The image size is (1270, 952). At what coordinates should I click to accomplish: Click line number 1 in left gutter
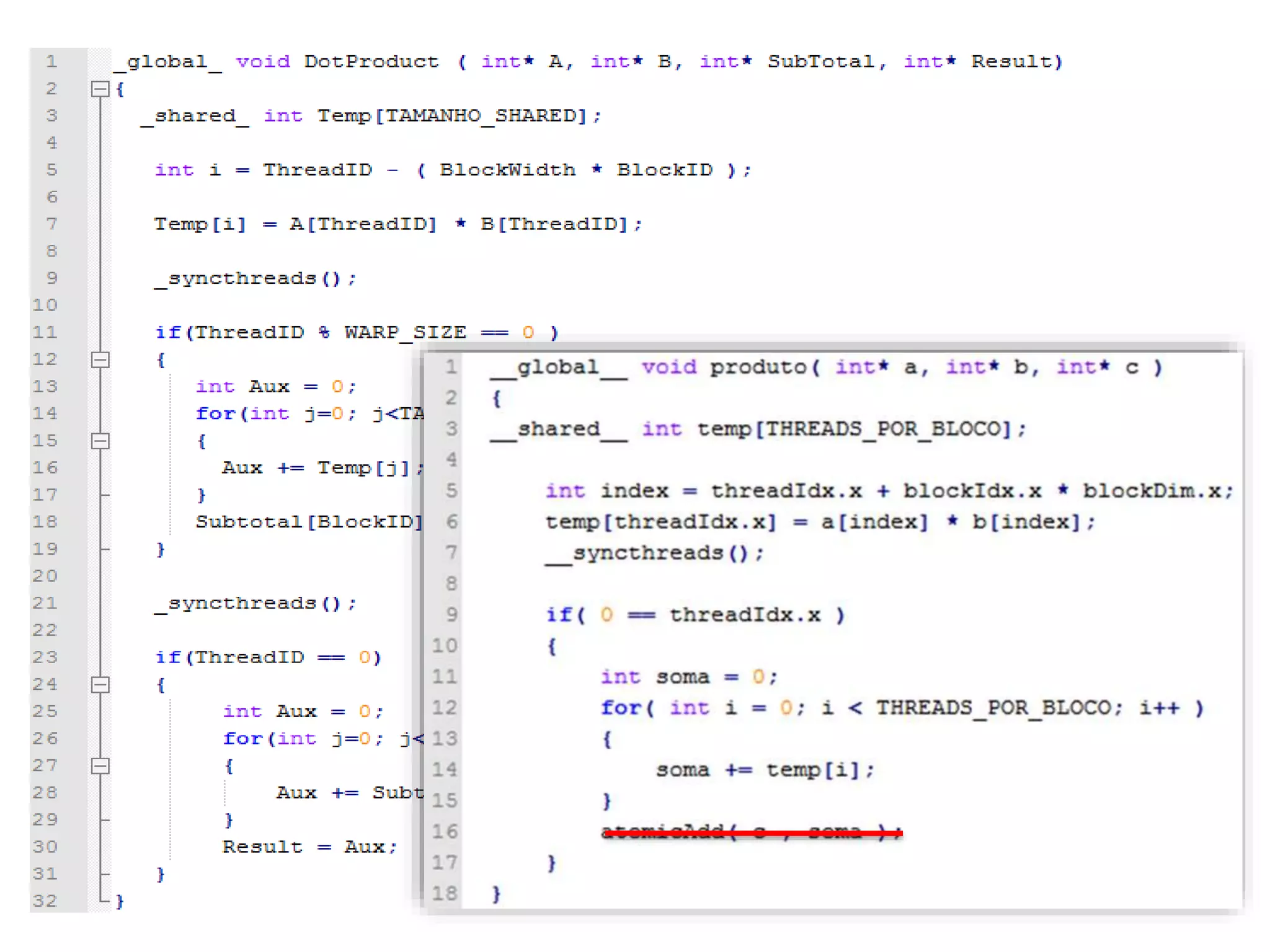51,62
